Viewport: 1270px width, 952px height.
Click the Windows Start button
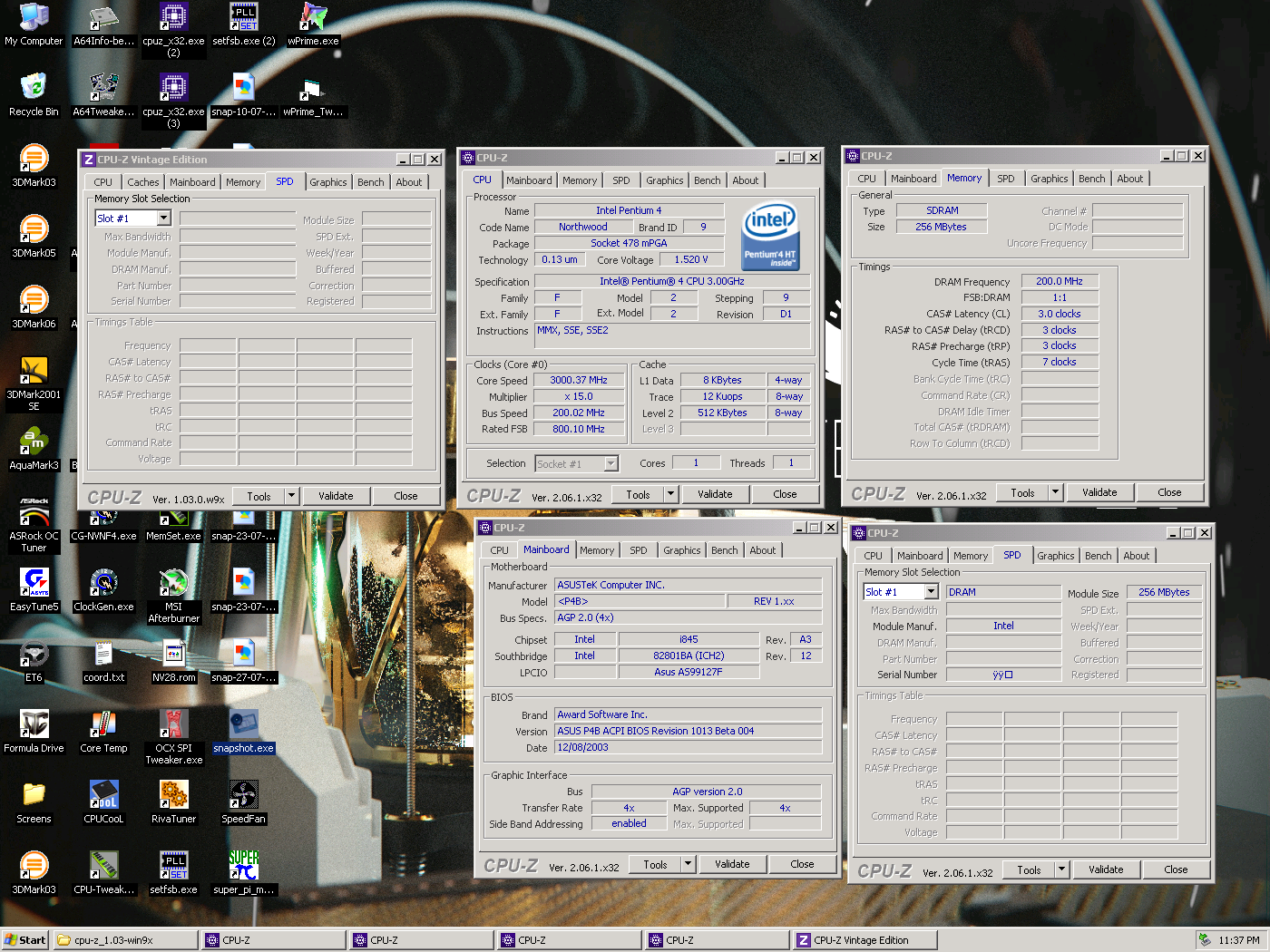[25, 940]
